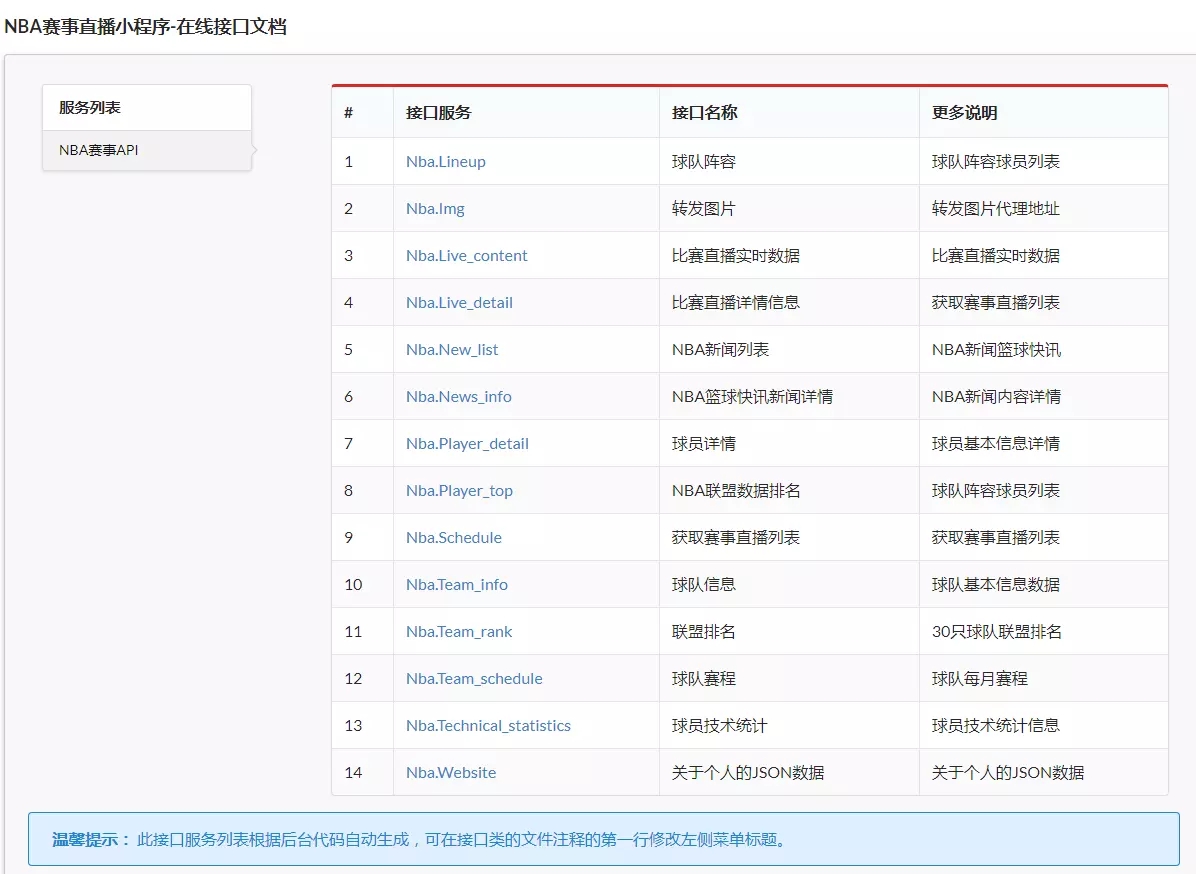Viewport: 1196px width, 874px height.
Task: Open the Nba.Live_content interface link
Action: [466, 255]
